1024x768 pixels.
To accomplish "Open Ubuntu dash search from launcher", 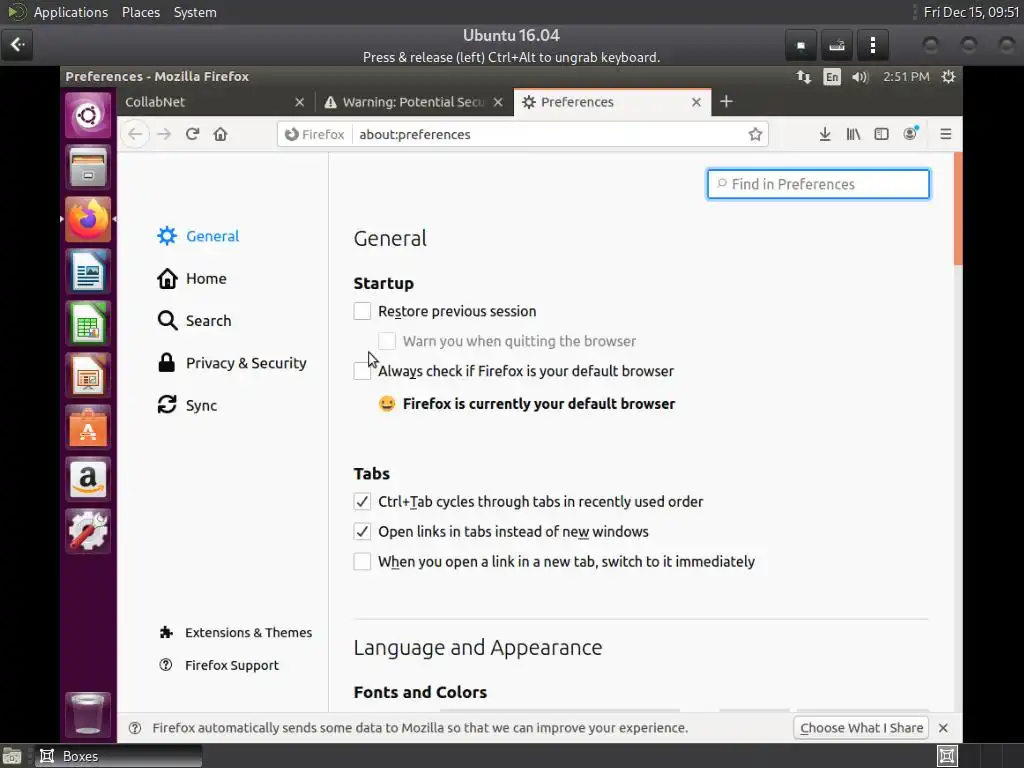I will 88,116.
